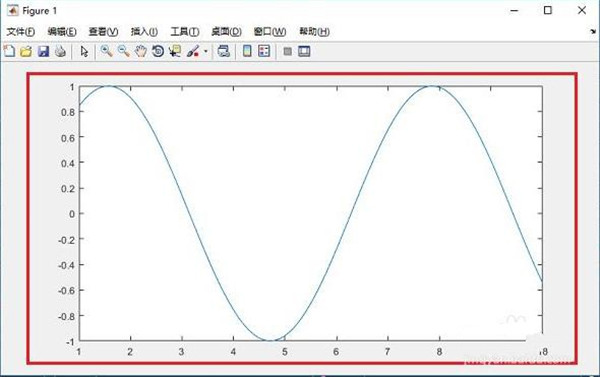Image resolution: width=600 pixels, height=377 pixels.
Task: Click y-axis tick label 0.6
Action: pos(67,138)
